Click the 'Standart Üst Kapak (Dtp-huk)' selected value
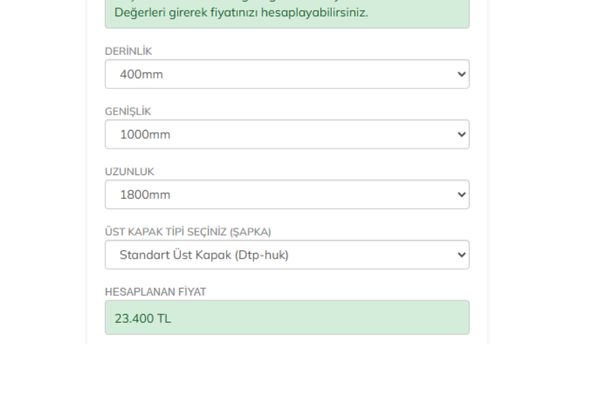Screen dimensions: 600x400 (204, 255)
